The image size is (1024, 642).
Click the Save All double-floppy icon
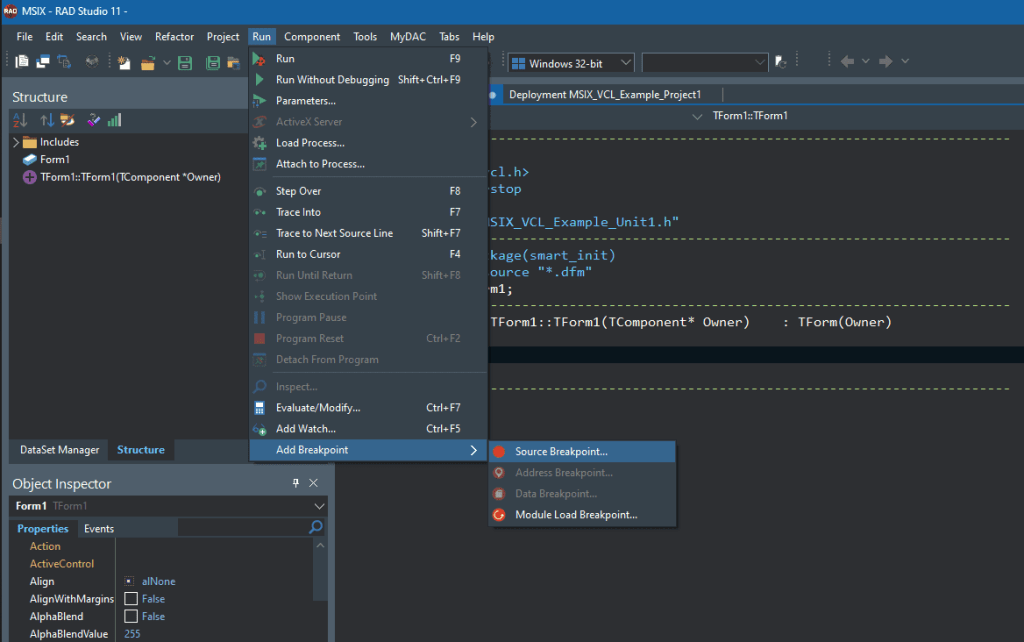[213, 63]
